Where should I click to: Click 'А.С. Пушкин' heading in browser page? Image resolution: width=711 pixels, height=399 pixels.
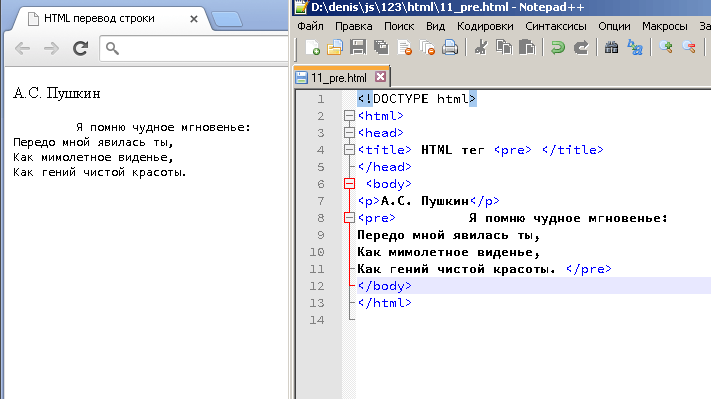click(57, 93)
